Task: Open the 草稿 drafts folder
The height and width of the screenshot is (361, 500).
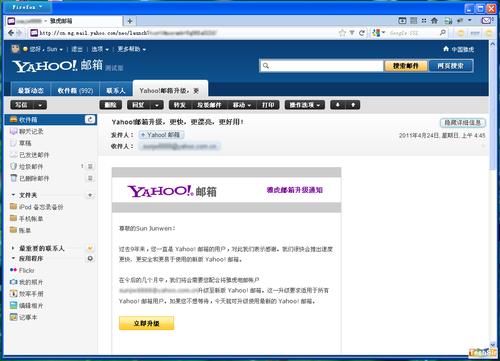Action: [x=25, y=143]
